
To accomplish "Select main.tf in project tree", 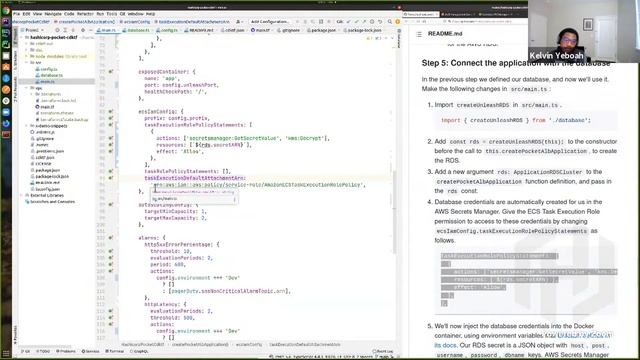I will point(47,107).
